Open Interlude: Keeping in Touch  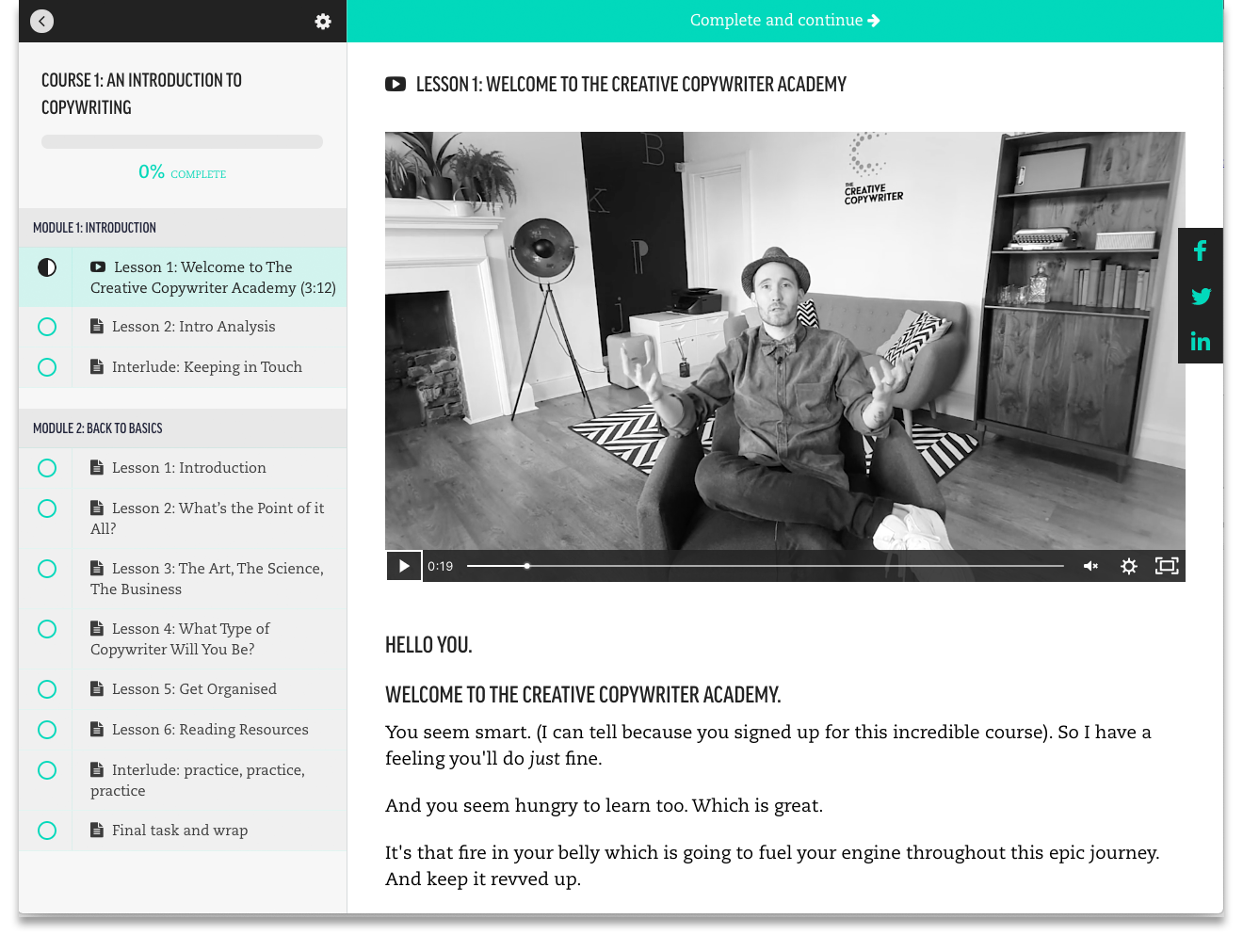click(183, 367)
